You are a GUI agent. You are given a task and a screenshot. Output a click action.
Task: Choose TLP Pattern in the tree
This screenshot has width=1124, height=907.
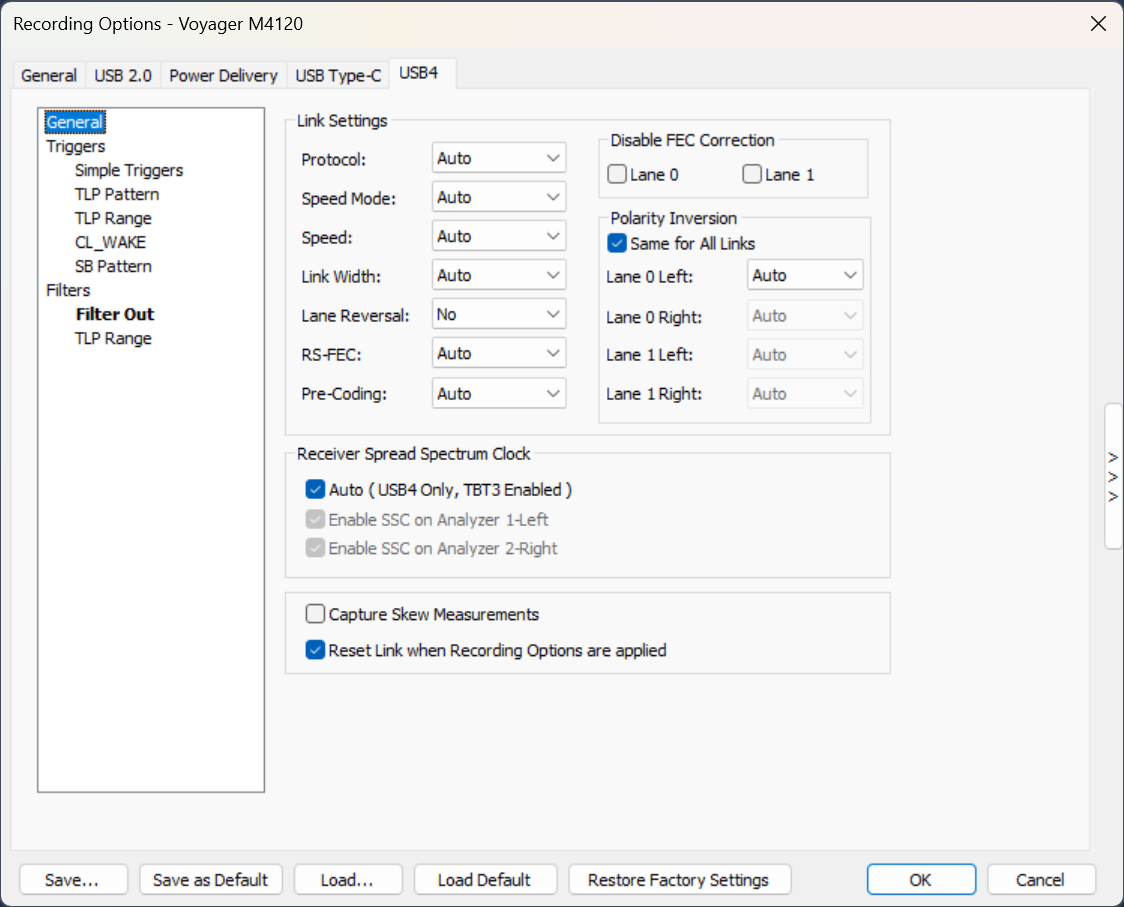click(117, 194)
